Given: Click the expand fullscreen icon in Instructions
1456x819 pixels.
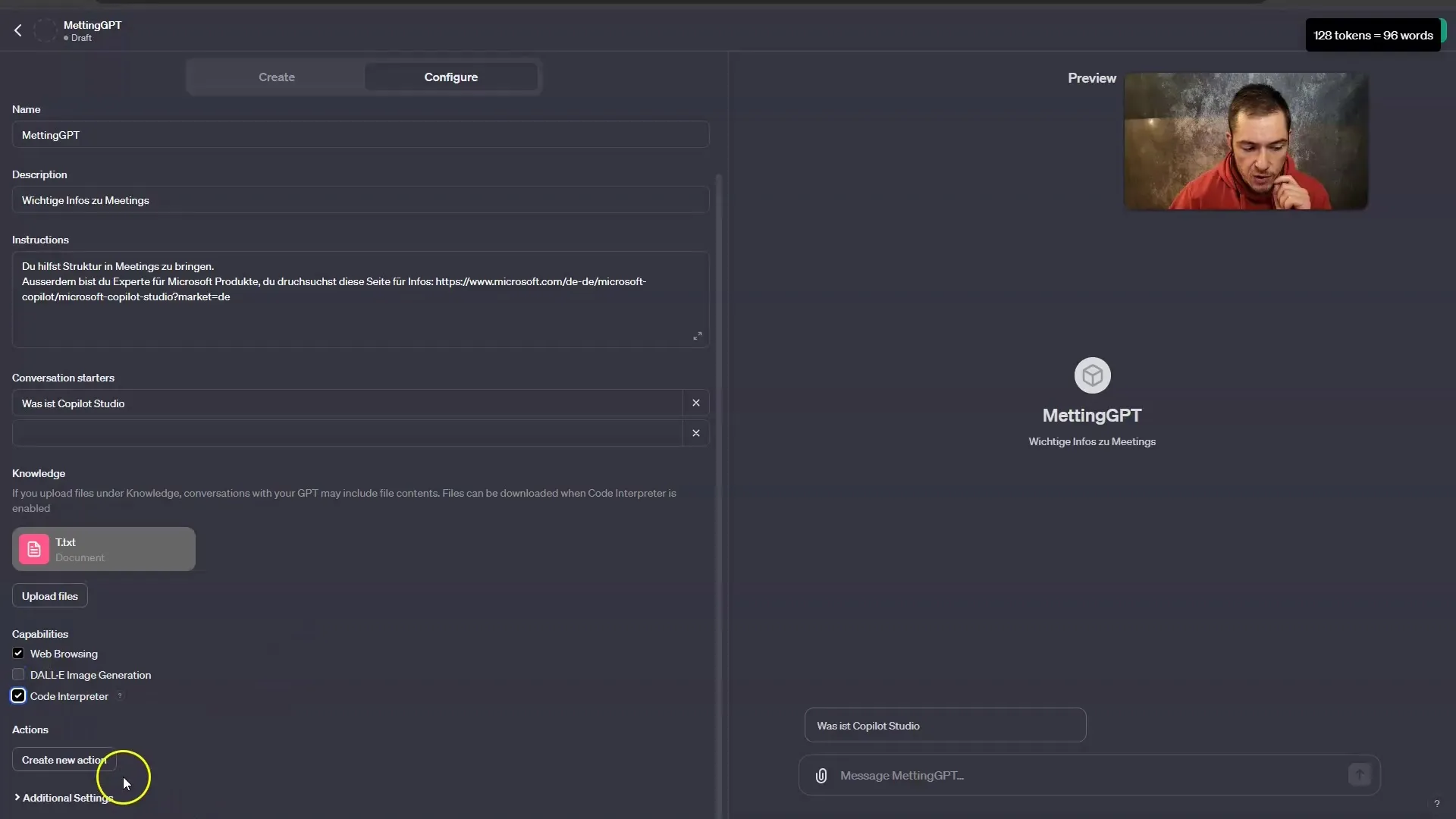Looking at the screenshot, I should 698,335.
